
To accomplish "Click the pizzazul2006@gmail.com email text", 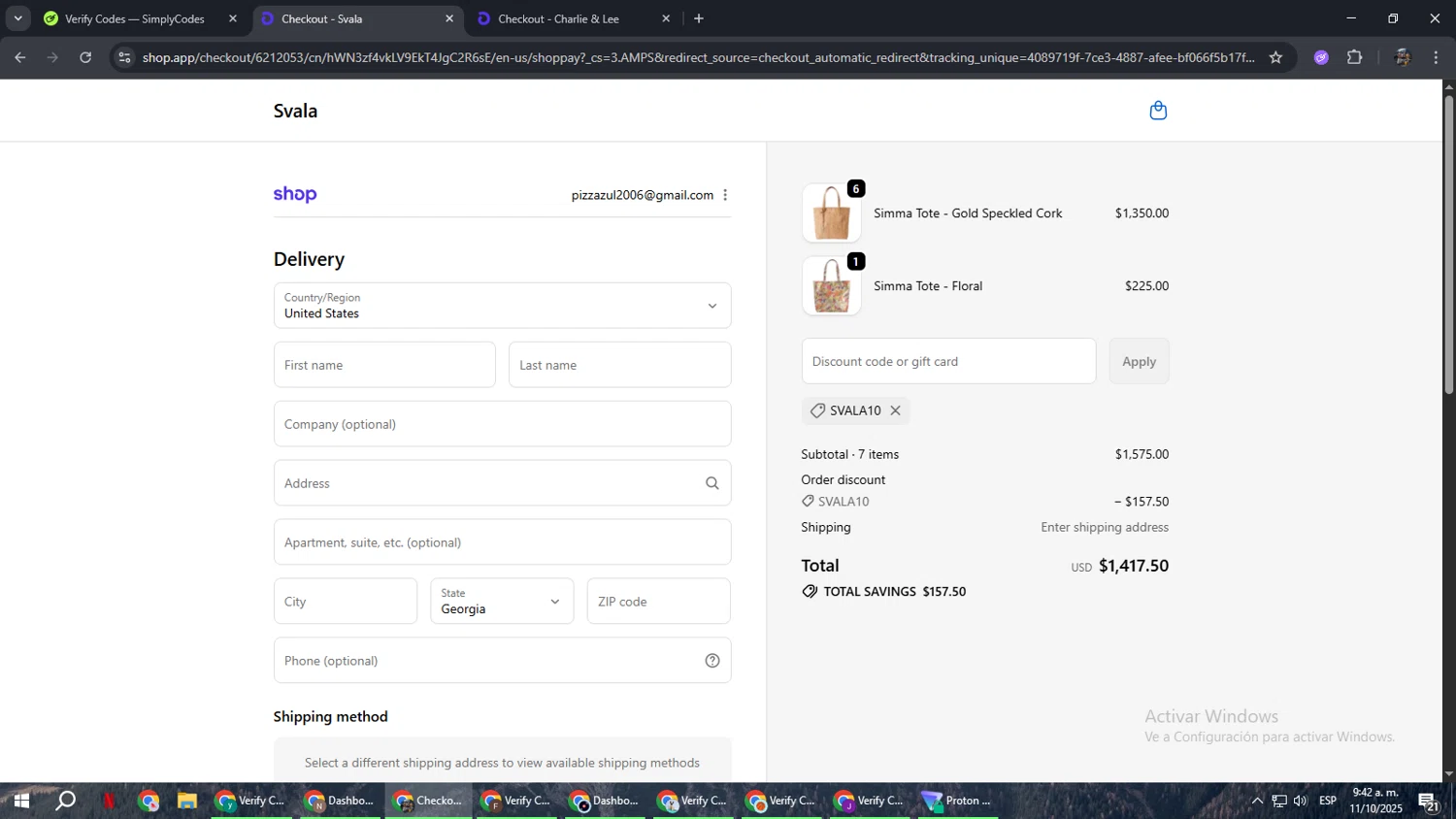I will pos(643,195).
